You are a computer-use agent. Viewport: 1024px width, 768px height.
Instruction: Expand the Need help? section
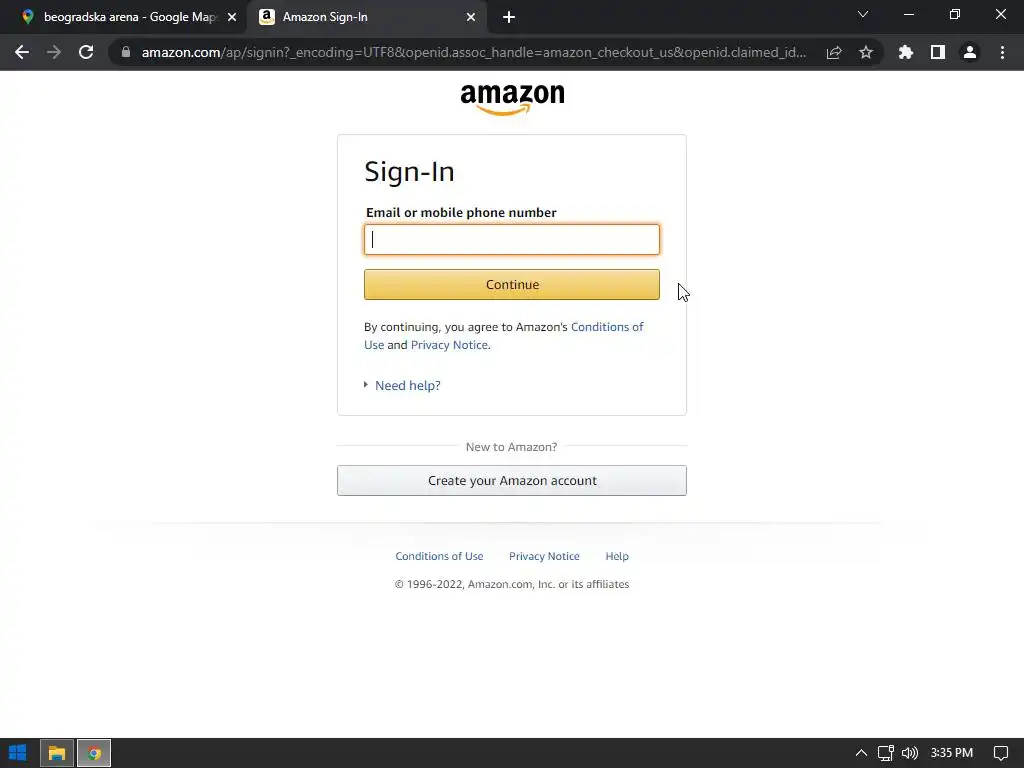pyautogui.click(x=408, y=385)
